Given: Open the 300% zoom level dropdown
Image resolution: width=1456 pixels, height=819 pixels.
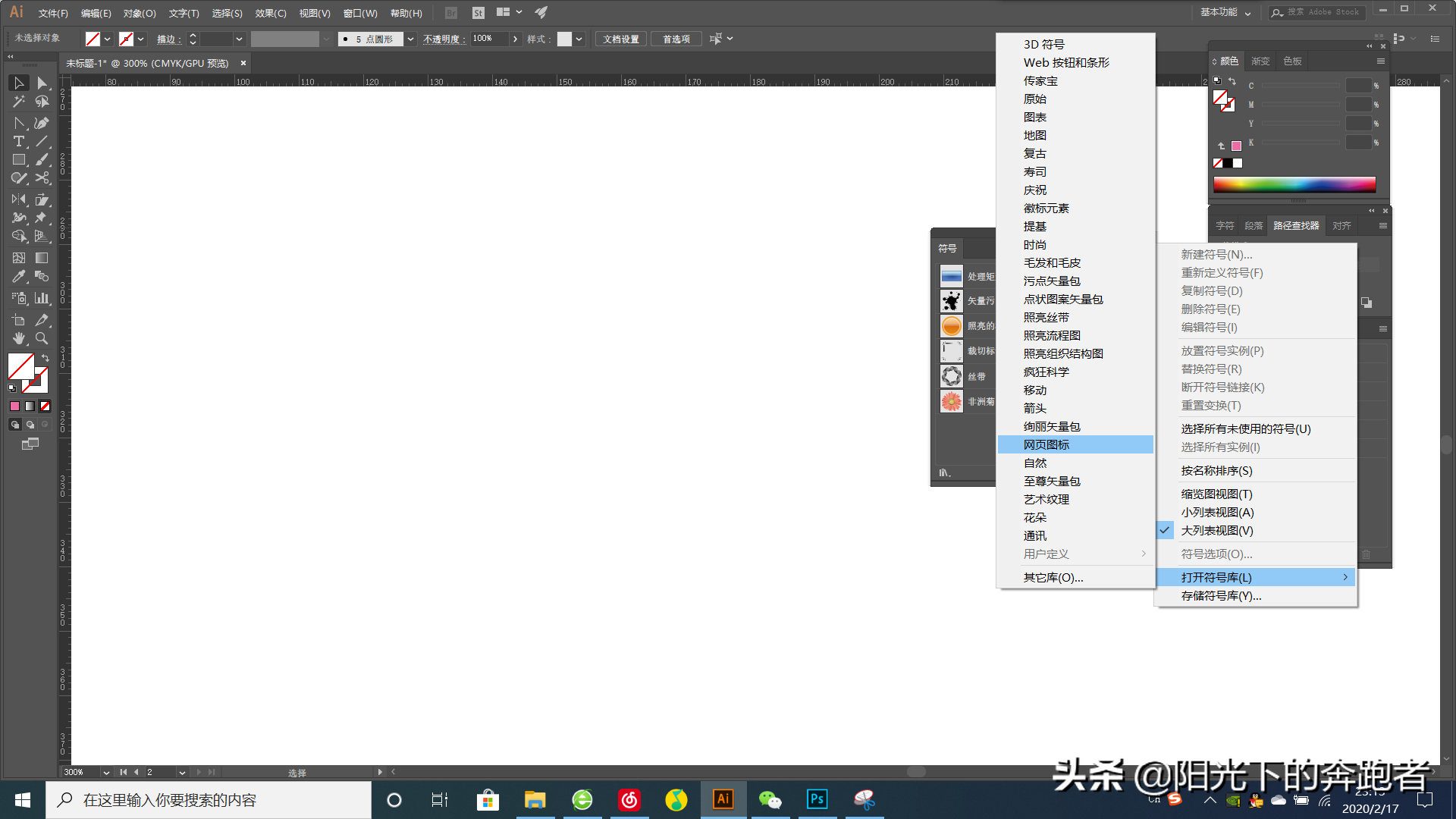Looking at the screenshot, I should point(105,771).
